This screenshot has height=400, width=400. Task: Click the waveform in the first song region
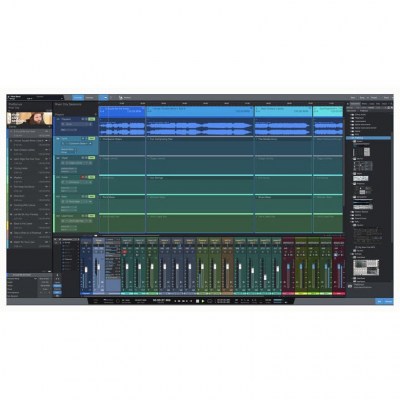(122, 129)
